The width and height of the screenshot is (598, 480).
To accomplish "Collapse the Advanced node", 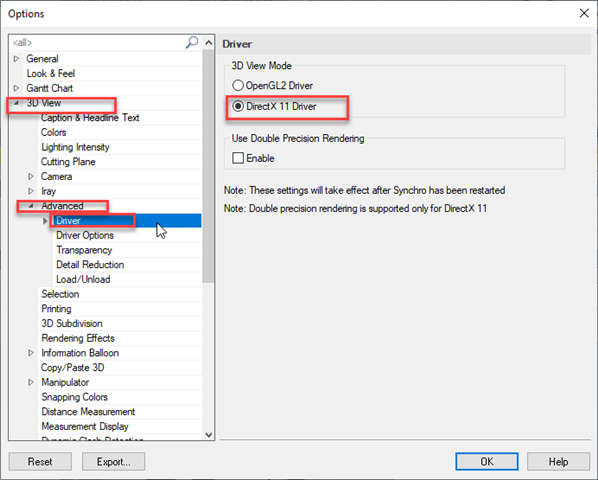I will pos(31,206).
